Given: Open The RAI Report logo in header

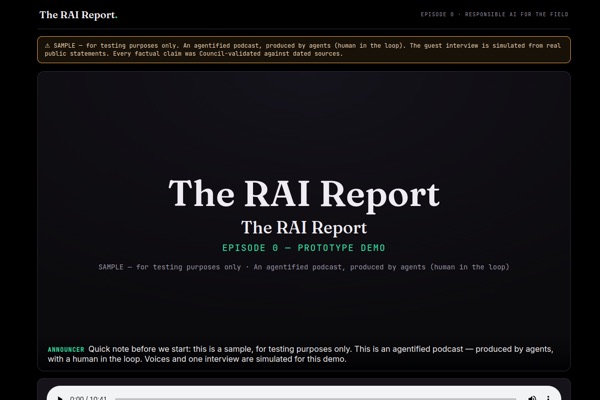Looking at the screenshot, I should pyautogui.click(x=77, y=15).
